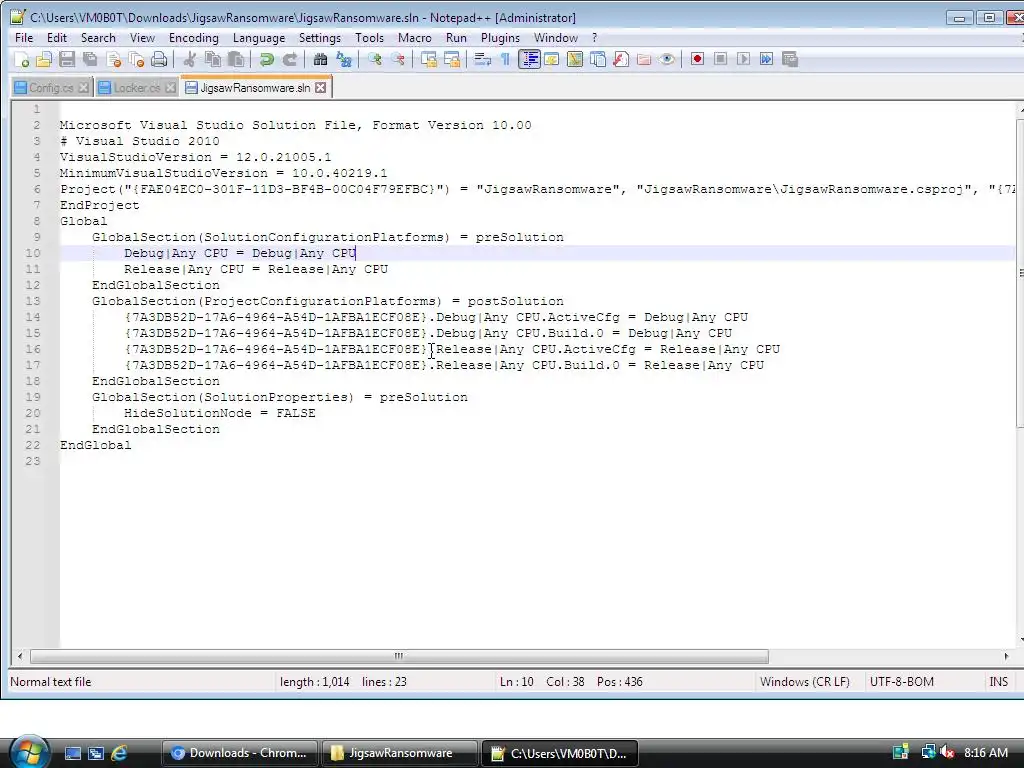Open Replace with the Replace icon
Screen dimensions: 1024x768
tap(344, 60)
